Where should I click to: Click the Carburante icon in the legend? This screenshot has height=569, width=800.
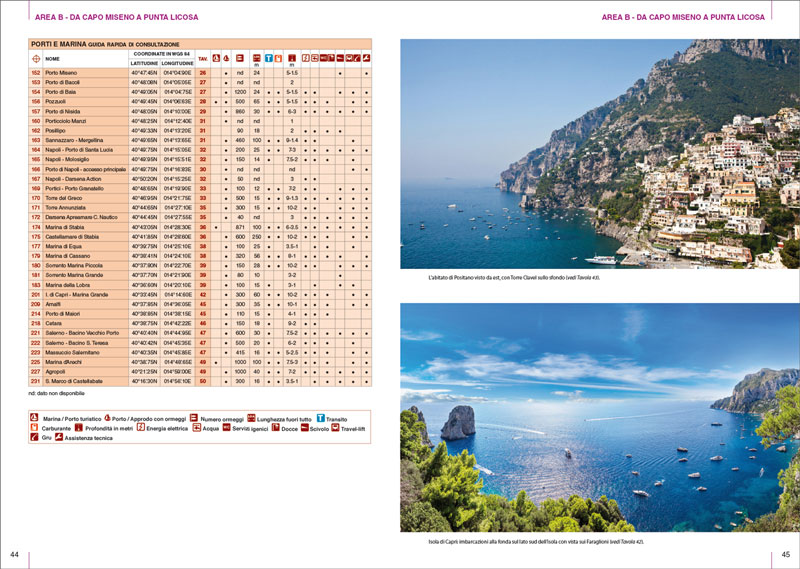34,427
